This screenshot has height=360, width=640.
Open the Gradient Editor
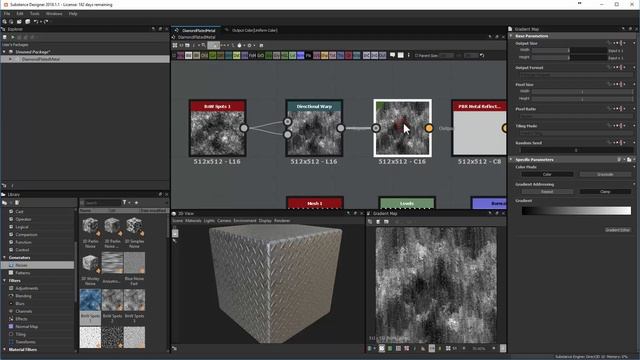618,230
